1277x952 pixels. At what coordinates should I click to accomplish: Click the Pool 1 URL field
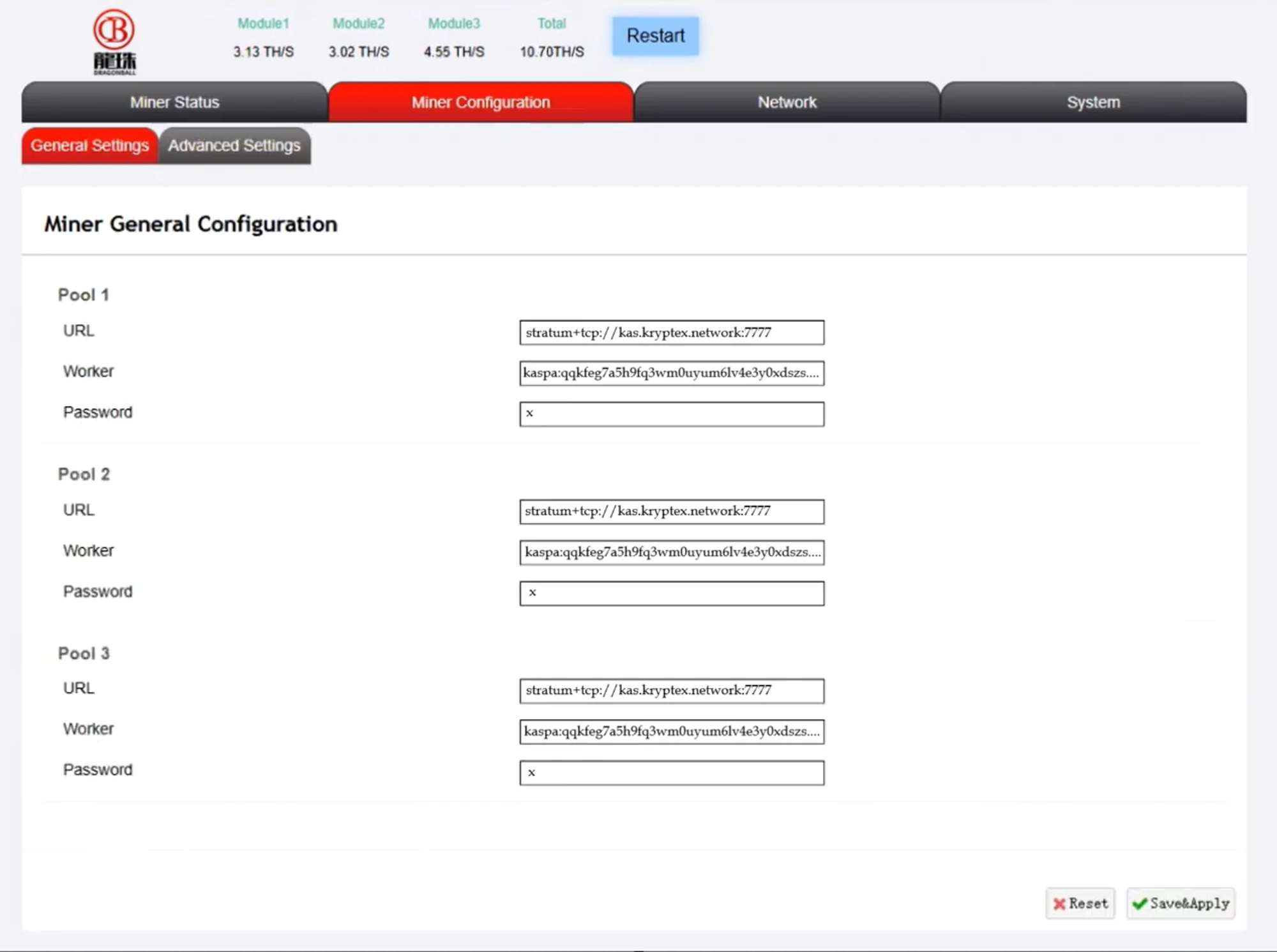[672, 333]
